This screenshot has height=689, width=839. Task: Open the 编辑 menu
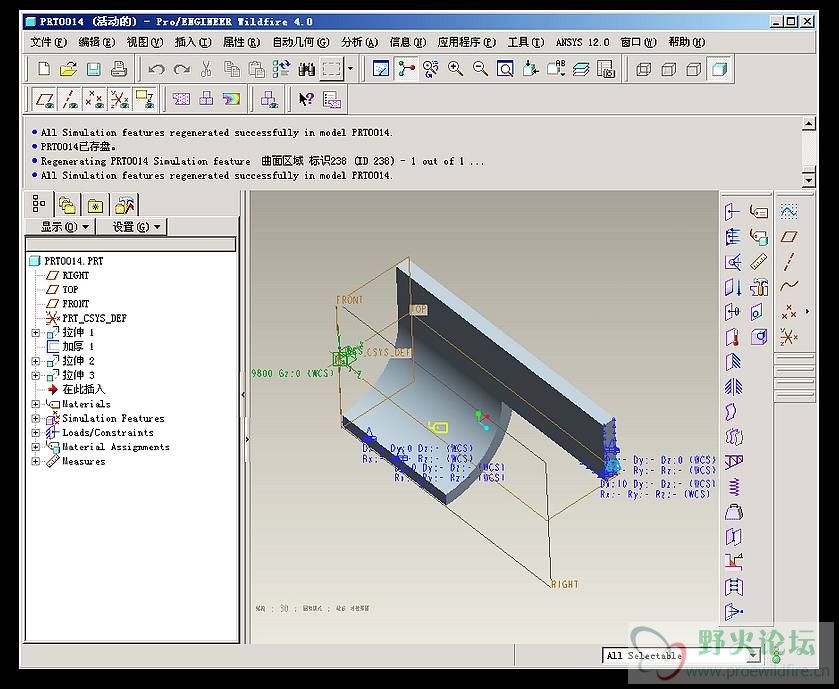point(96,42)
